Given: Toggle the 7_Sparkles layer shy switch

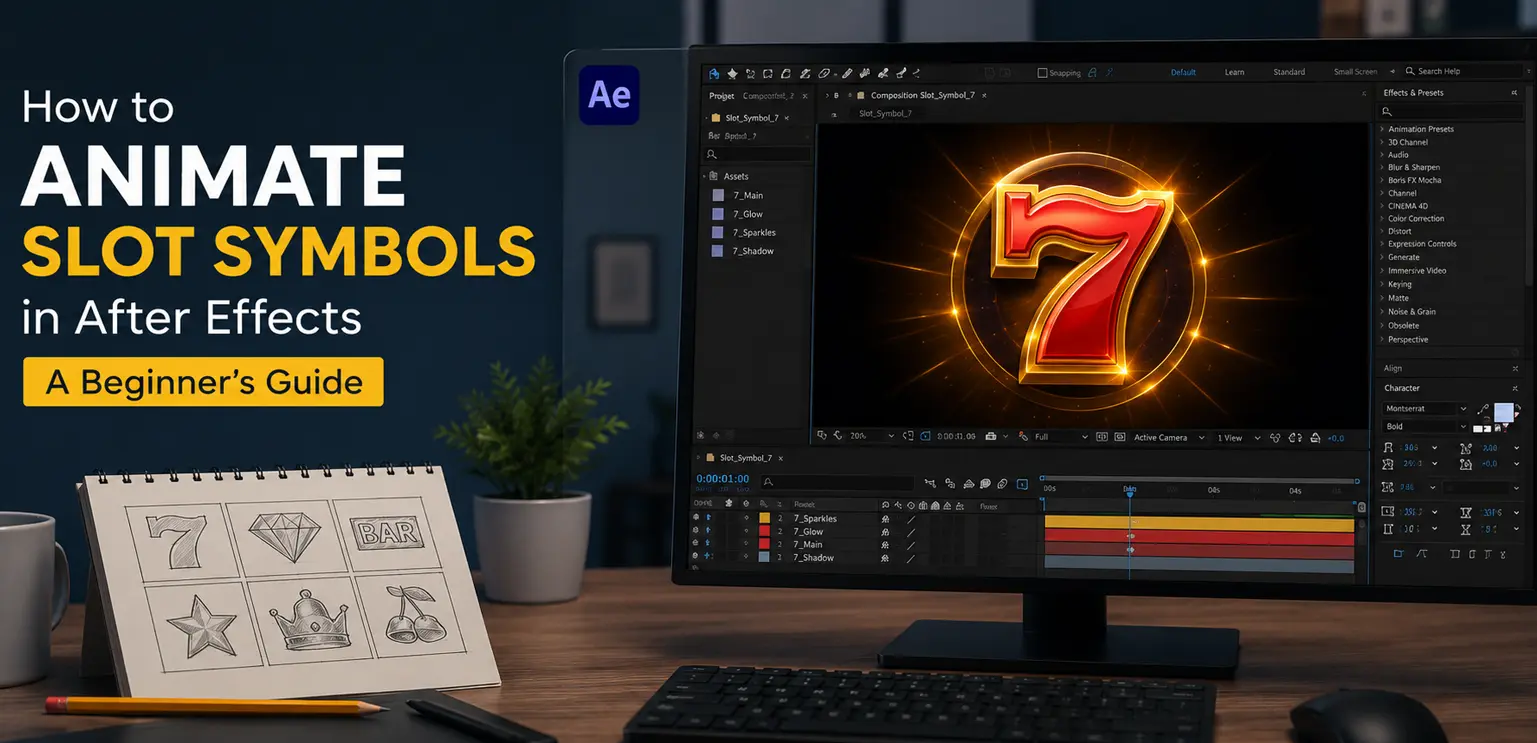Looking at the screenshot, I should (885, 518).
